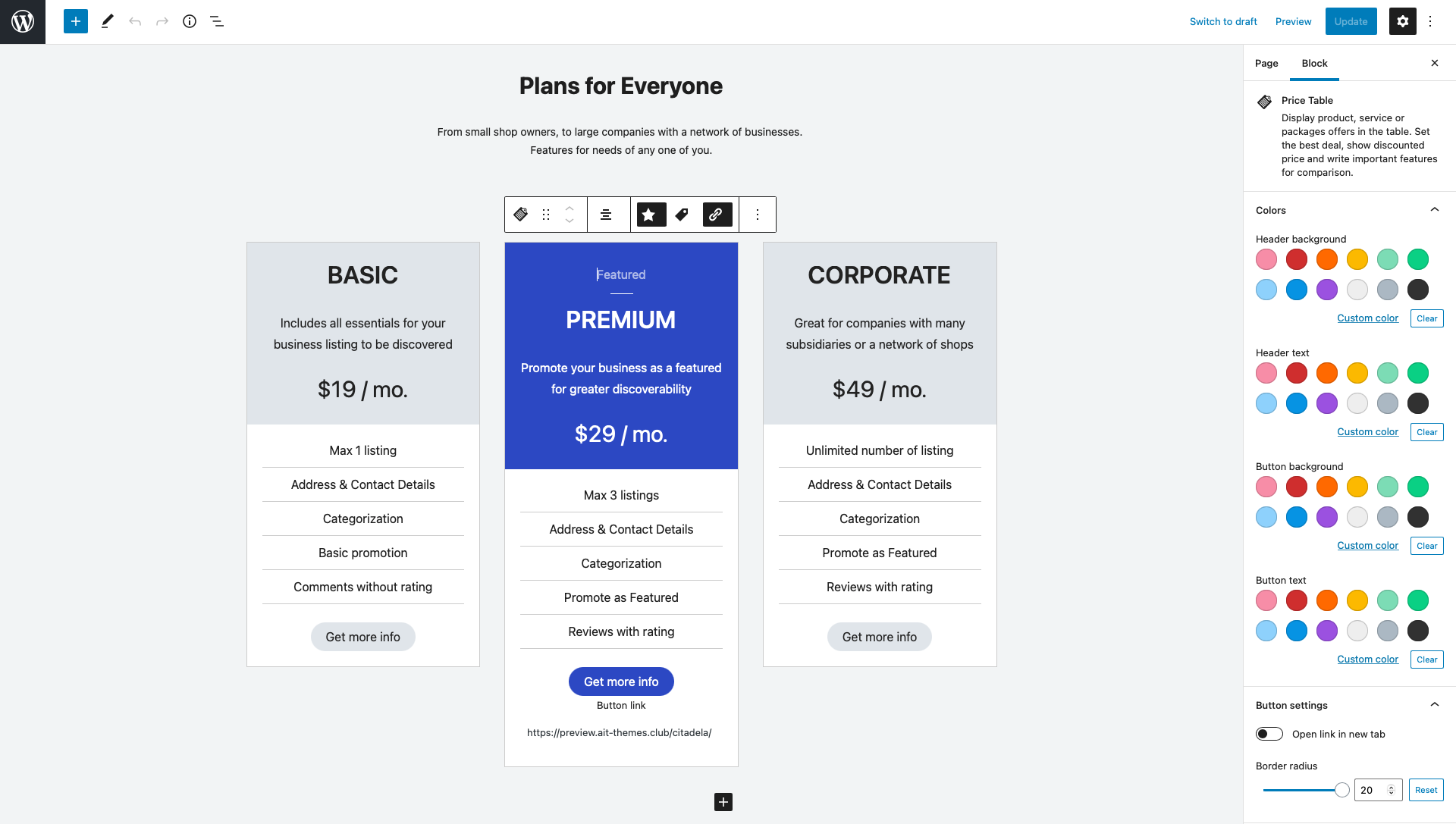Viewport: 1456px width, 824px height.
Task: Click the discount price tag icon
Action: tap(682, 215)
